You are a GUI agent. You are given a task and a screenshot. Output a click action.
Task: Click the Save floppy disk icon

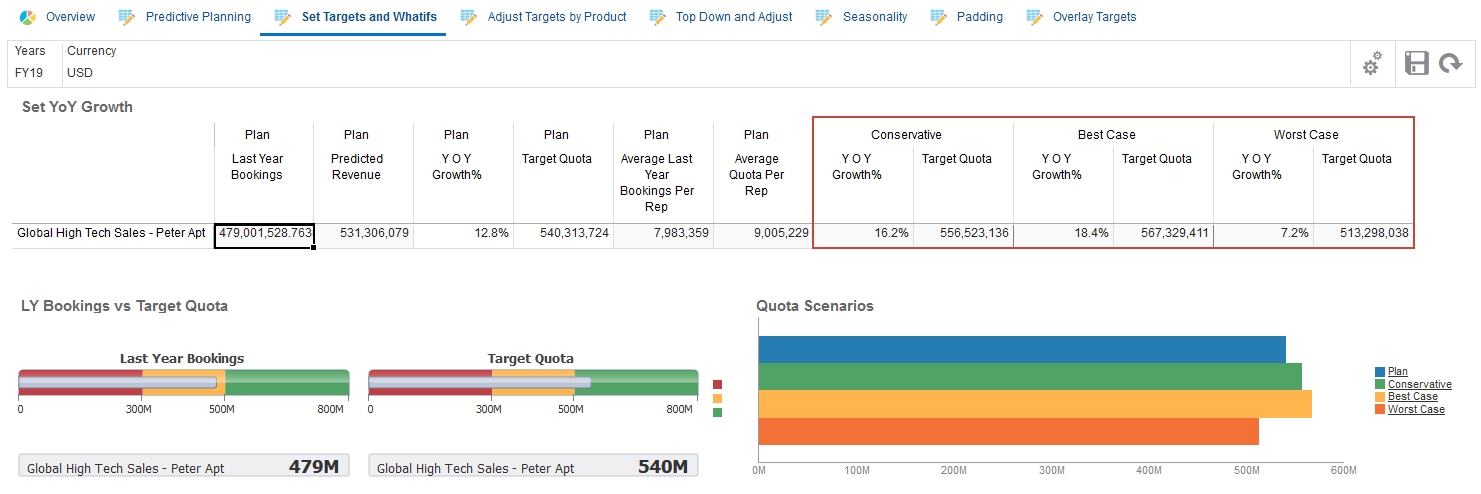click(x=1416, y=64)
